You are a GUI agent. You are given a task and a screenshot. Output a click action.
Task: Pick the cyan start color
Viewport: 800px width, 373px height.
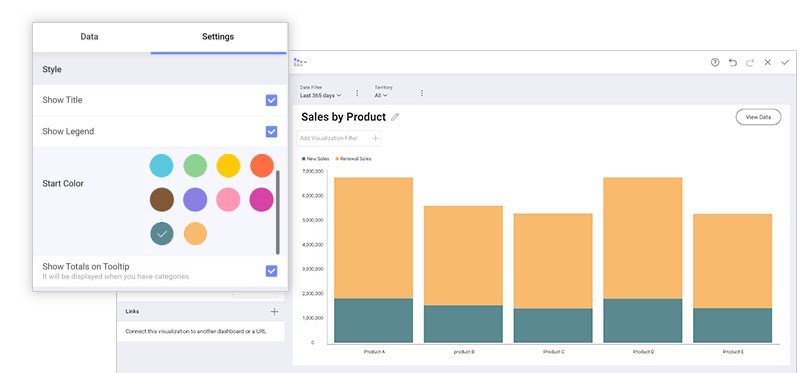coord(161,166)
